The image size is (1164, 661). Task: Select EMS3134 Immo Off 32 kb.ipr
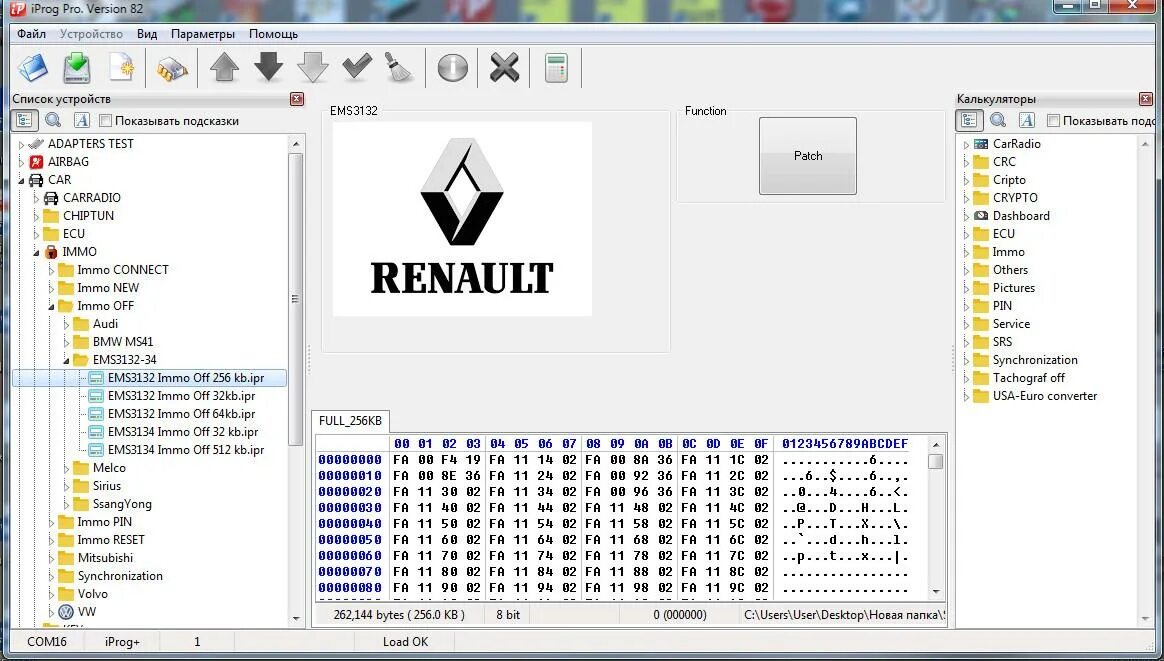pos(183,432)
